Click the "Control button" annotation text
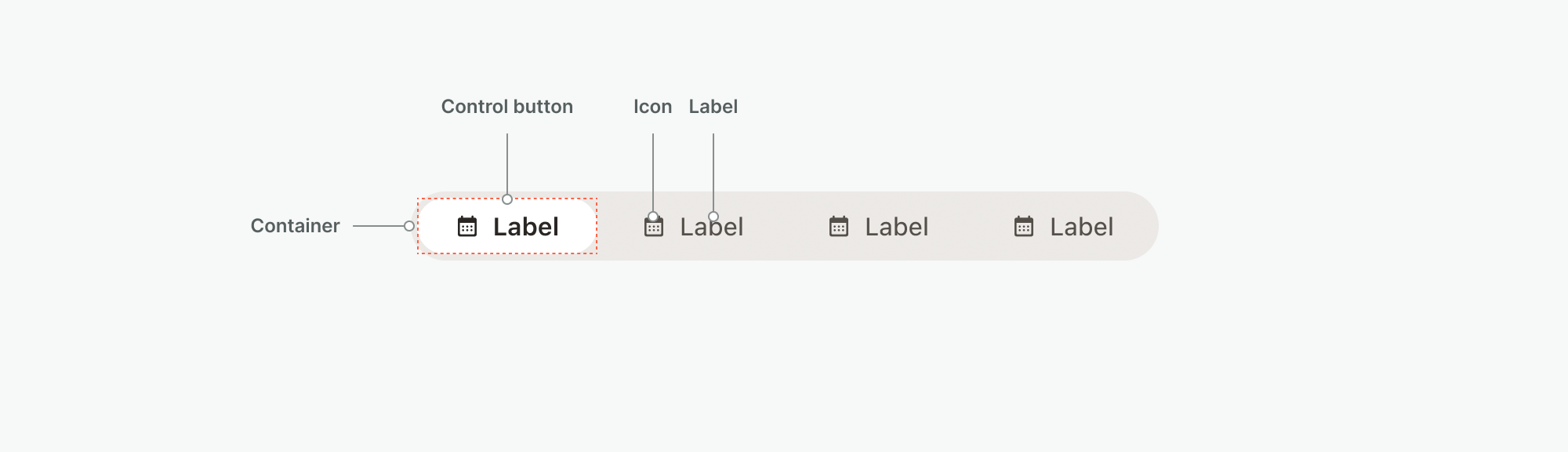 (507, 107)
